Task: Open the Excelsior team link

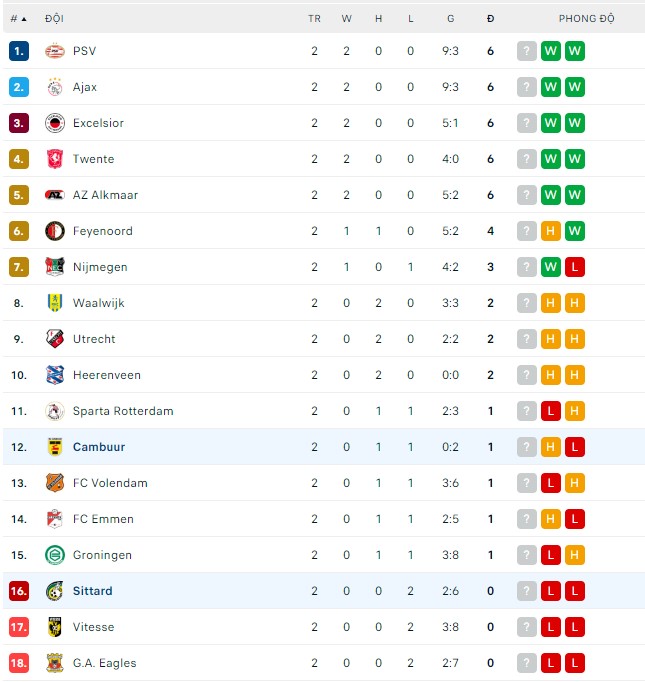Action: click(98, 123)
